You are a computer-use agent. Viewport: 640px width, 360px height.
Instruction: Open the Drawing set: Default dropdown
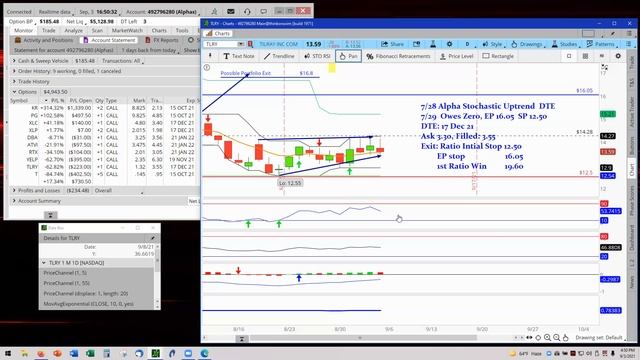tap(600, 338)
